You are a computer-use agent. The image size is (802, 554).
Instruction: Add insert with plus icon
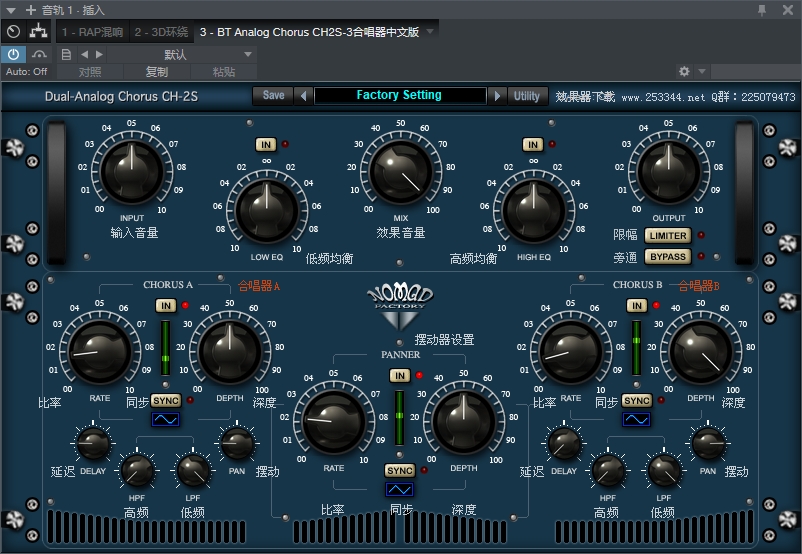(31, 10)
